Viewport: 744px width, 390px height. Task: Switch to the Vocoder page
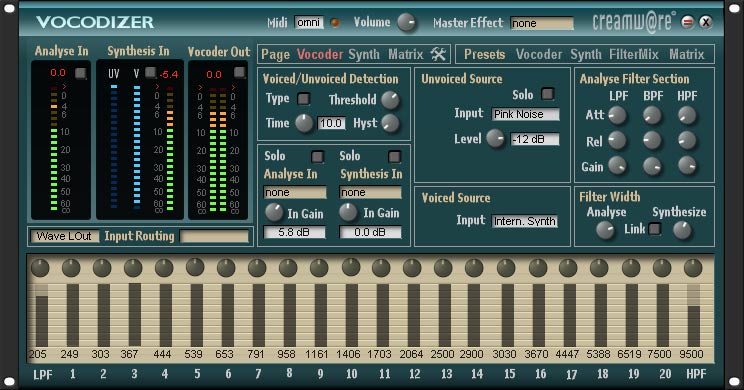320,55
